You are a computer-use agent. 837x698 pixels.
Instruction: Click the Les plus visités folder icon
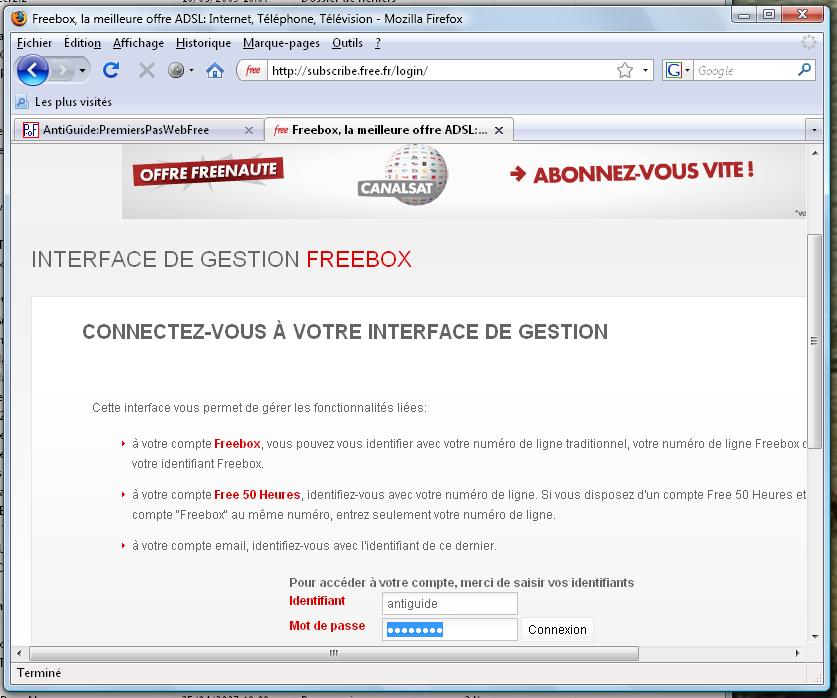(x=21, y=101)
